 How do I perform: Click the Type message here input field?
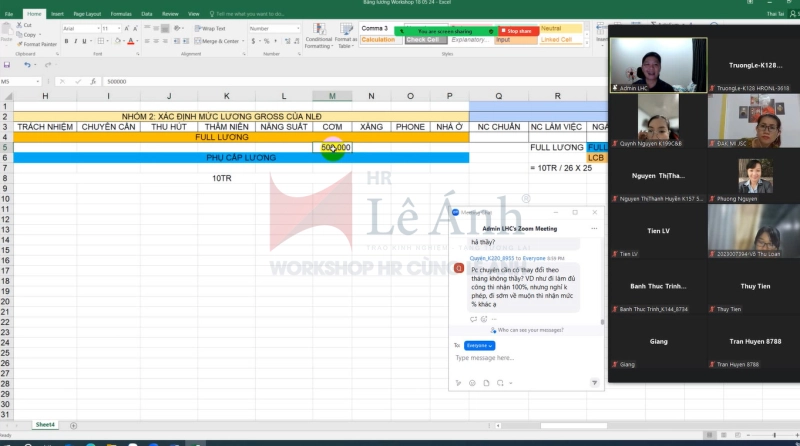pos(520,358)
